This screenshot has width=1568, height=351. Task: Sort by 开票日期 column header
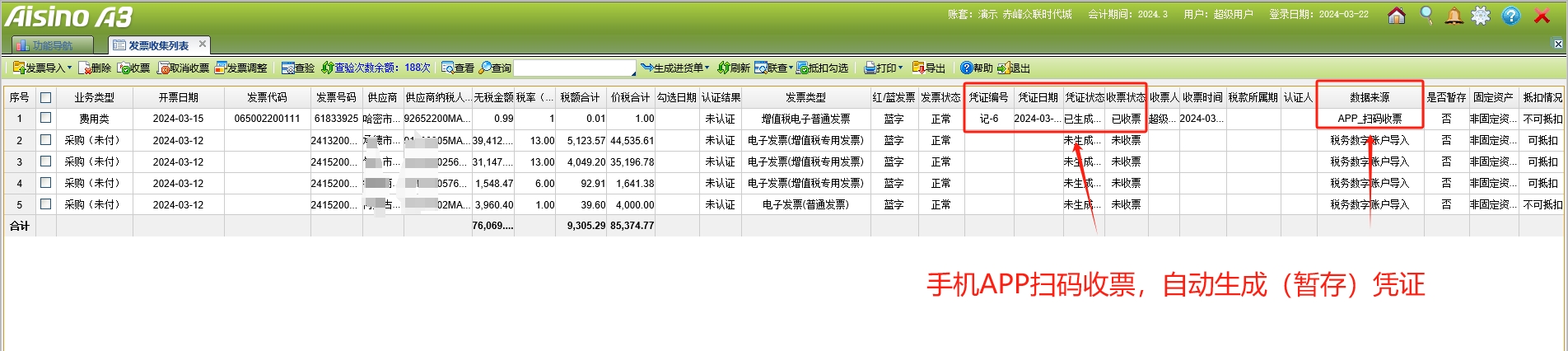[178, 97]
